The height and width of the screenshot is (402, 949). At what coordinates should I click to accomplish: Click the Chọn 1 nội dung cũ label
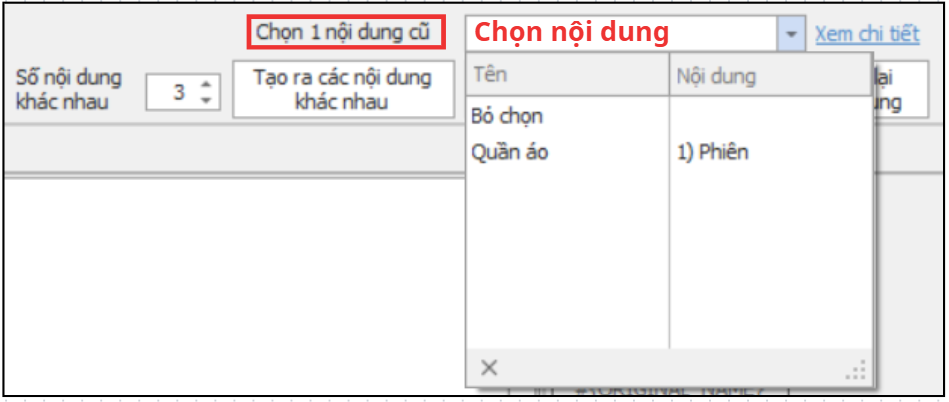[x=342, y=32]
